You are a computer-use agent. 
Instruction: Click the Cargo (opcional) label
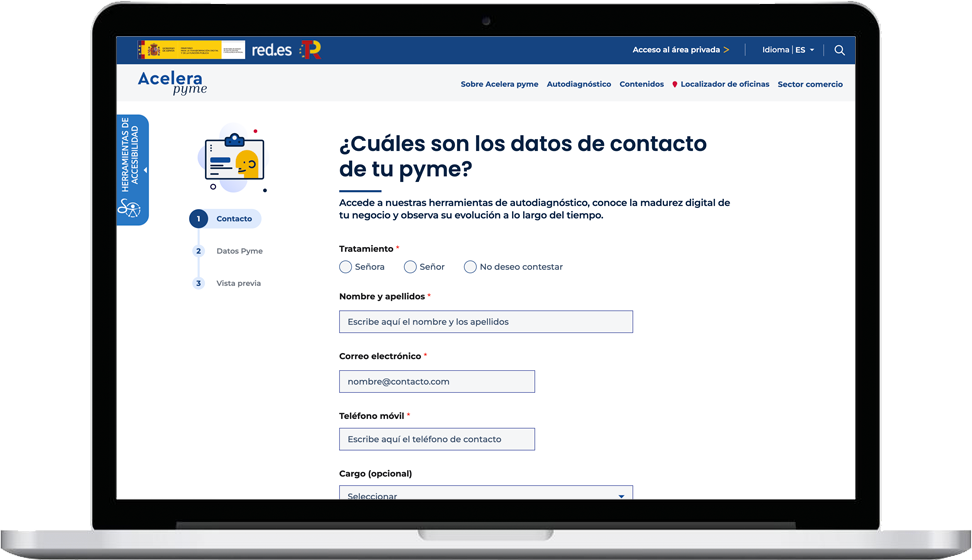pos(375,474)
